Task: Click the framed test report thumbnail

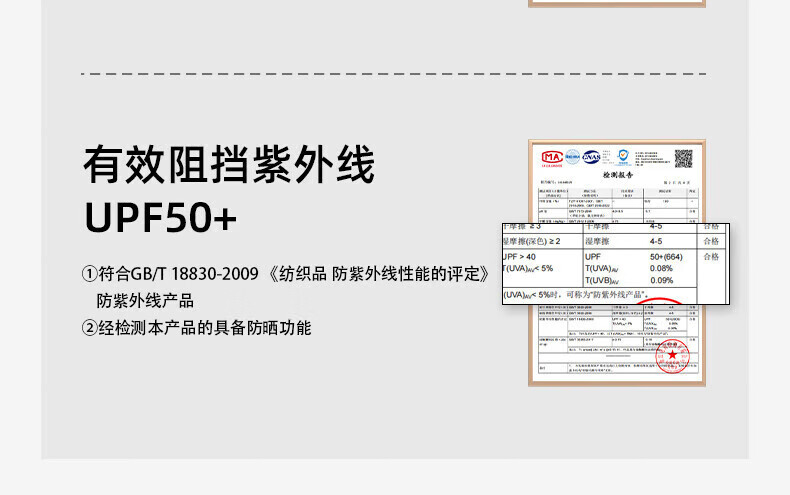Action: pyautogui.click(x=617, y=263)
